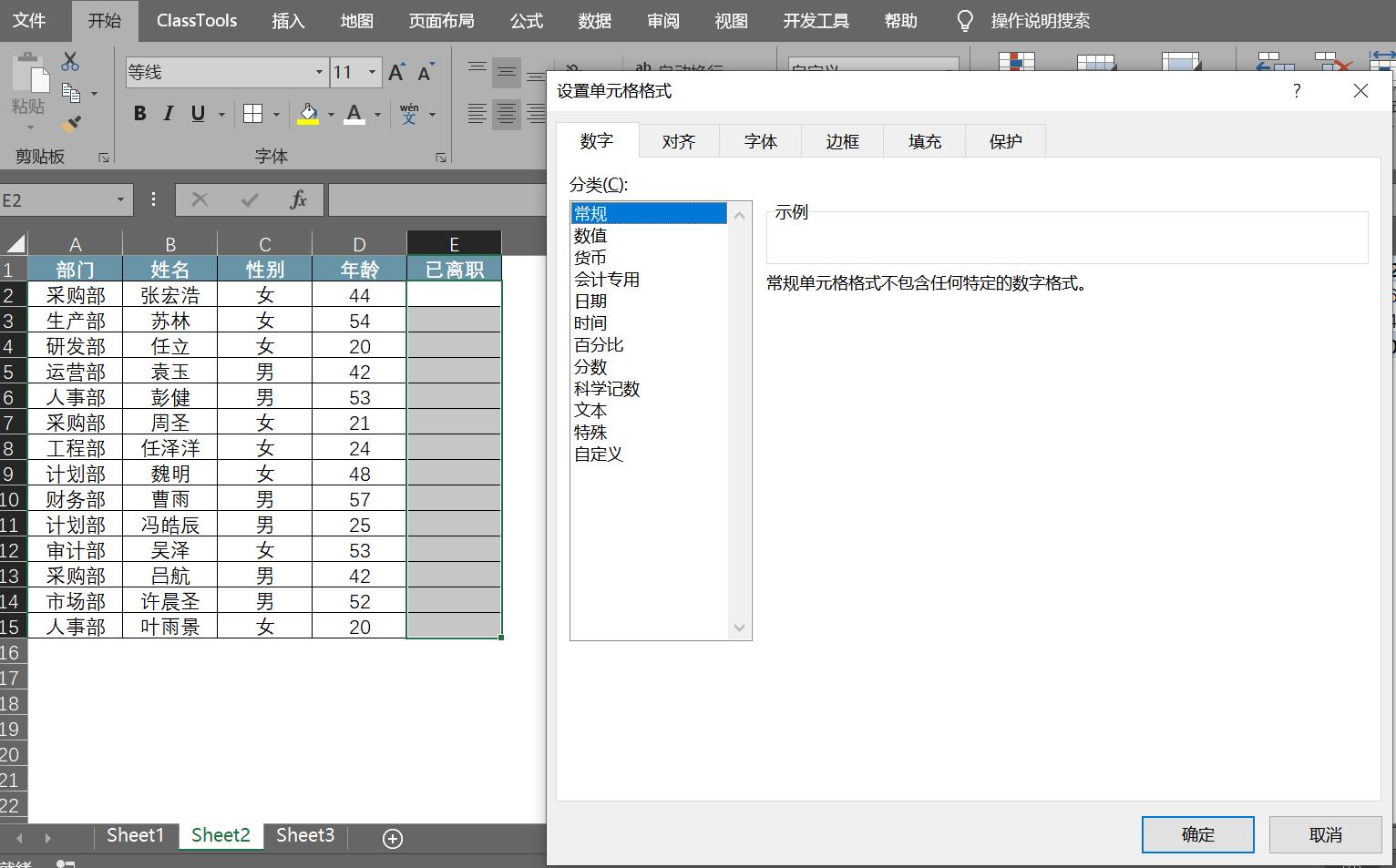The image size is (1396, 868).
Task: Expand the font size 11 dropdown
Action: (x=372, y=72)
